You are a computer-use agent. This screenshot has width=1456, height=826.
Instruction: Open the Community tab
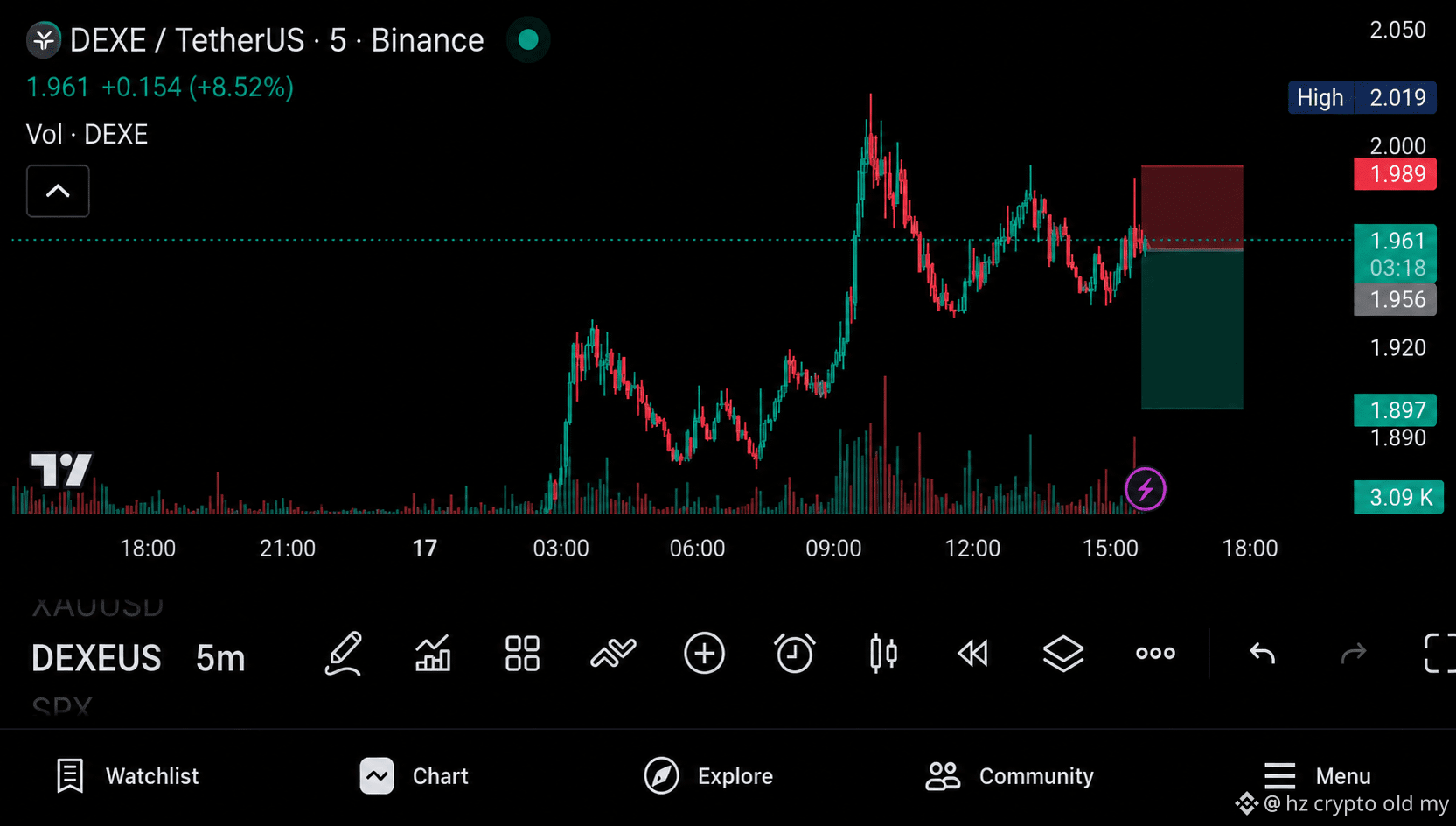(1010, 776)
